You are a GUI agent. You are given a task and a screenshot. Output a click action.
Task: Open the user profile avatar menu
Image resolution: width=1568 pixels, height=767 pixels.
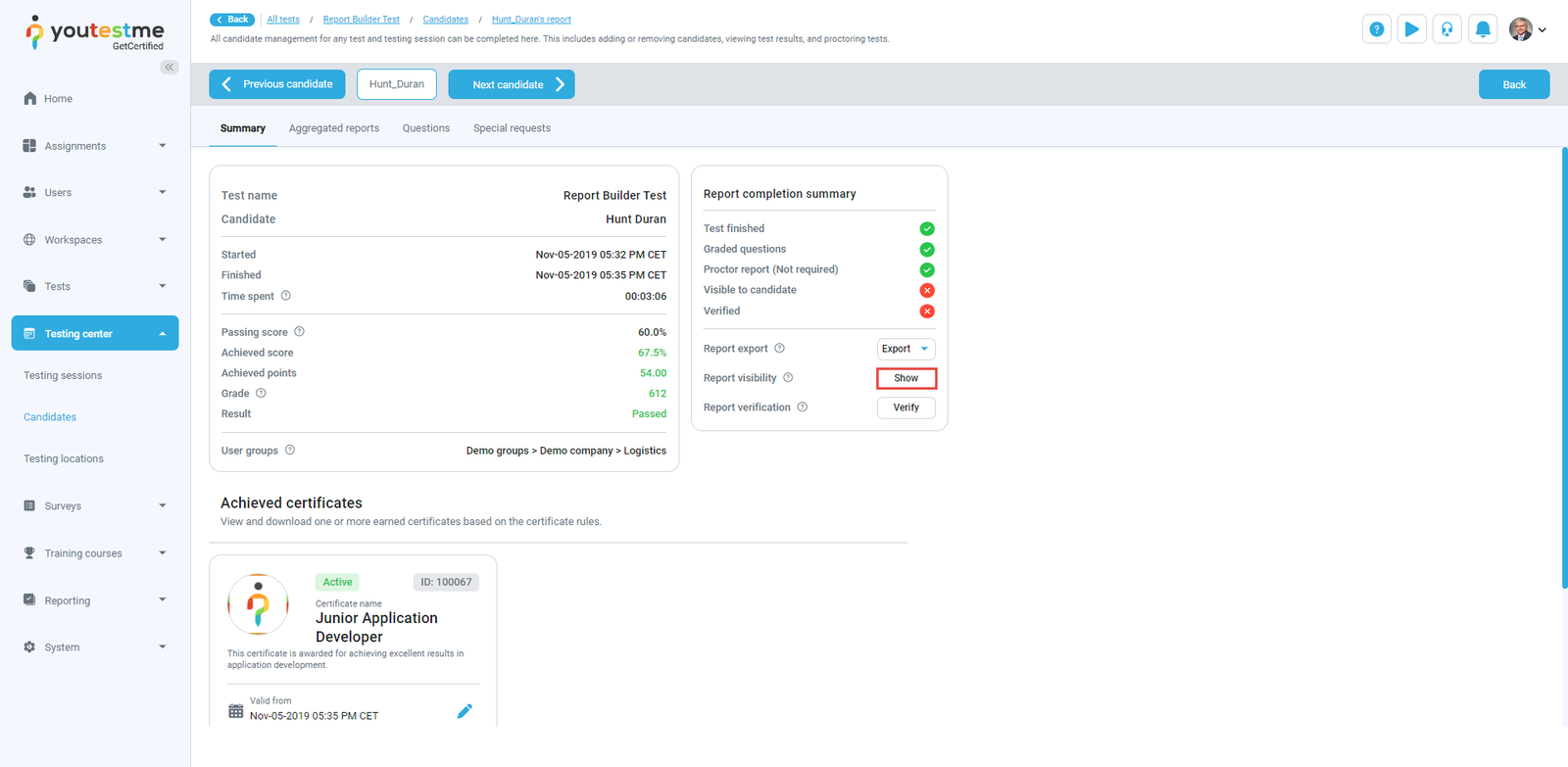(x=1527, y=29)
